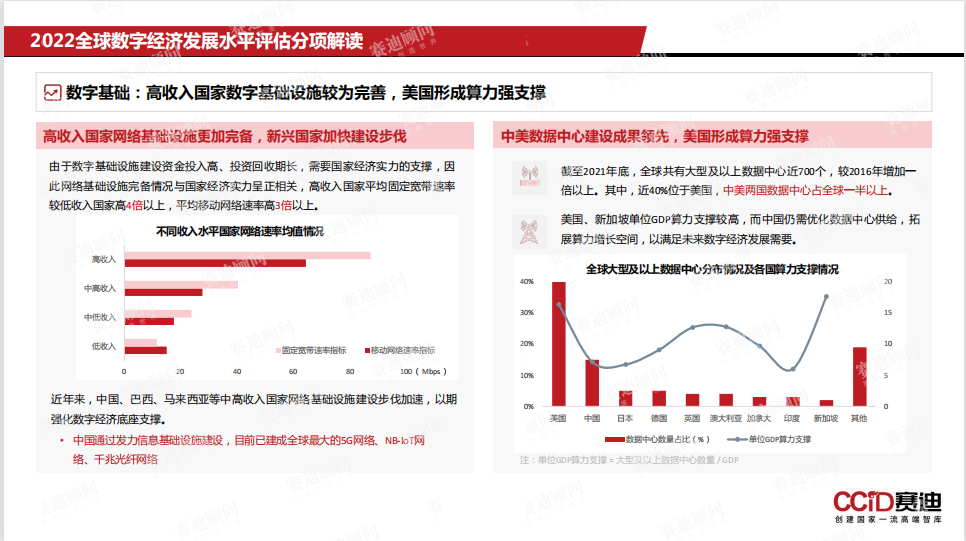Click the red bullet text 中国通过发力信息基础设施建设
966x541 pixels.
coord(148,441)
